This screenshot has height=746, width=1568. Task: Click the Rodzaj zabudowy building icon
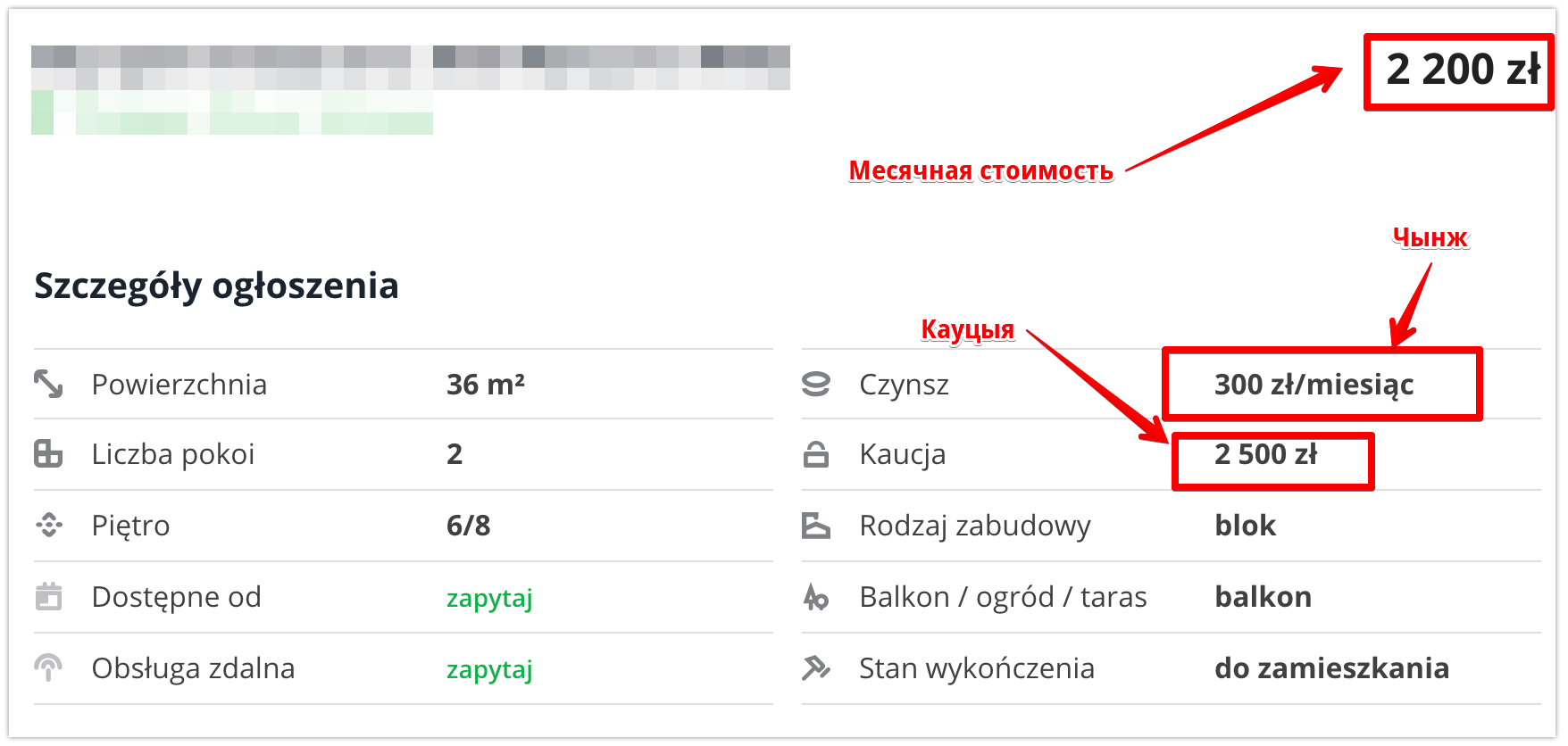(x=816, y=525)
